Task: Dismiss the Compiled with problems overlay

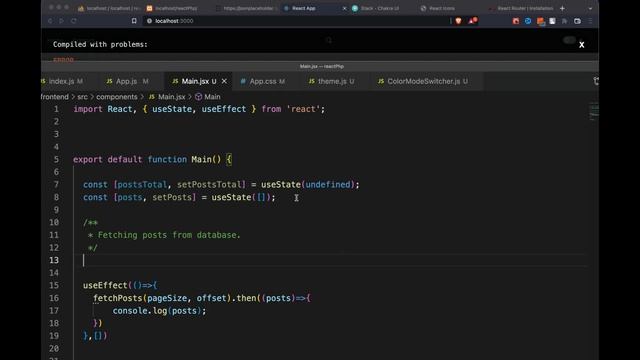Action: 582,44
